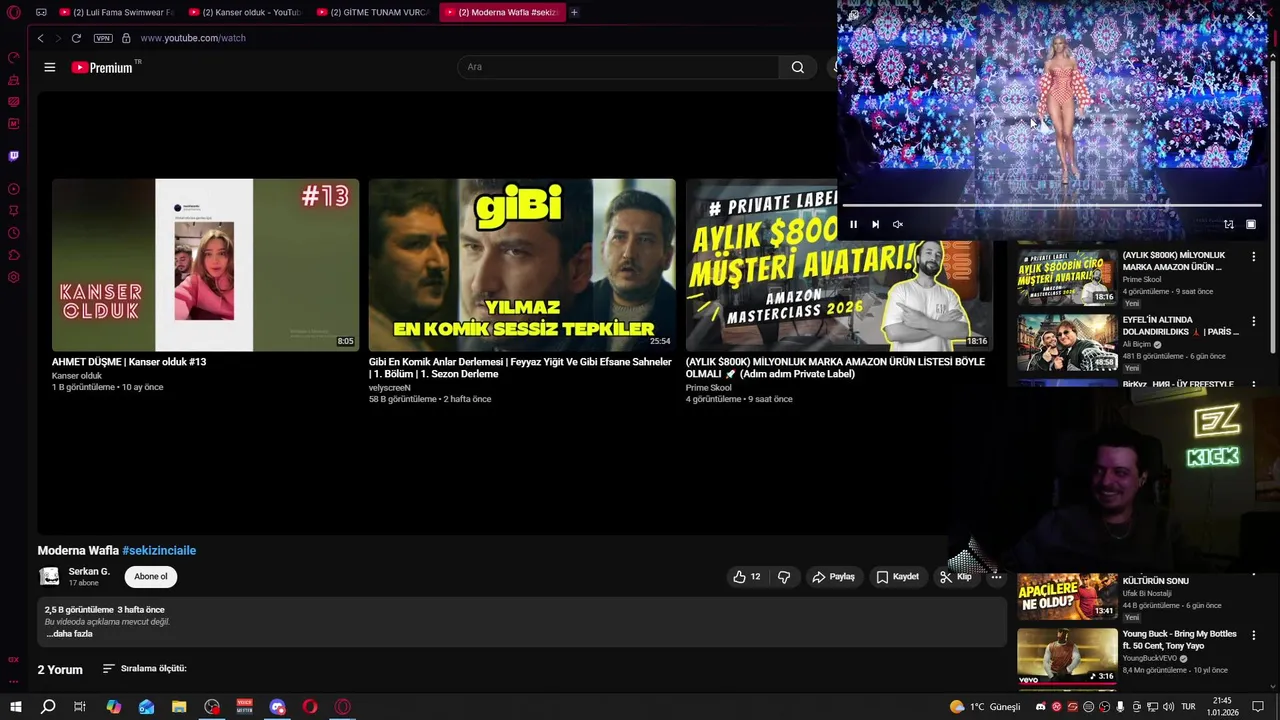Open options for Young Buck video

click(1253, 635)
